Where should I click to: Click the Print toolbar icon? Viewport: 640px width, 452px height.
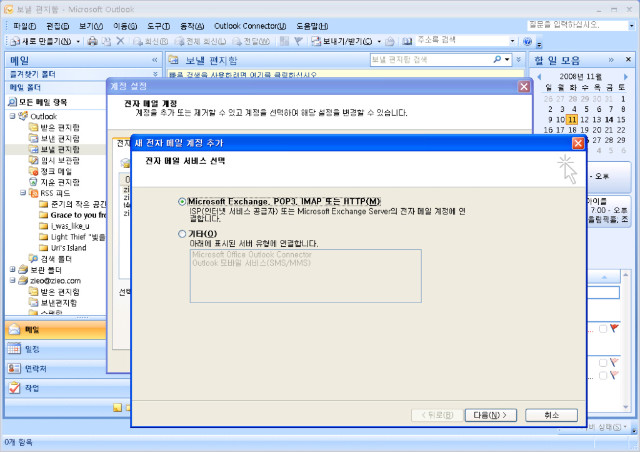point(93,41)
